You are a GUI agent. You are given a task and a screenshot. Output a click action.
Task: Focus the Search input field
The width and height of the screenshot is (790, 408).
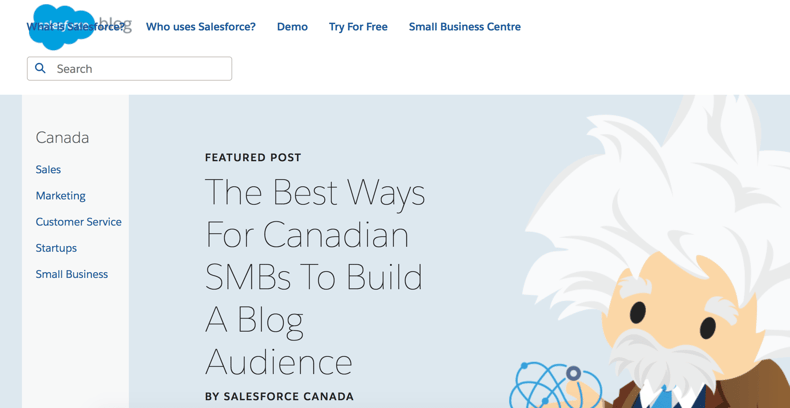[x=140, y=69]
